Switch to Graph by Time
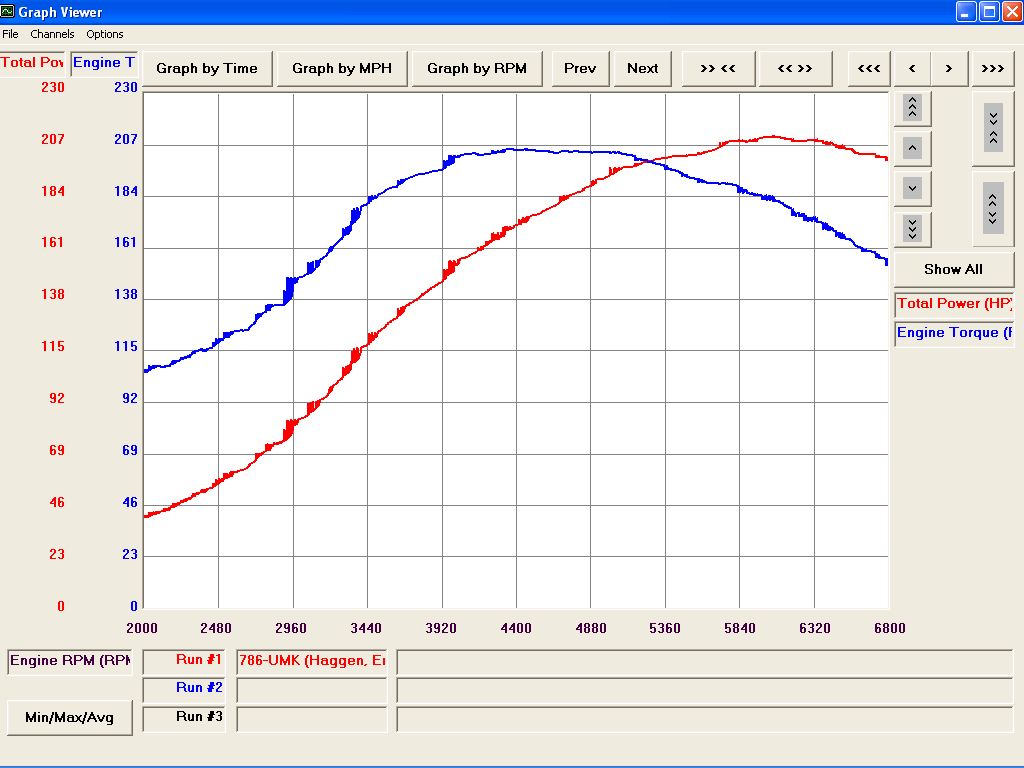1024x768 pixels. point(207,68)
